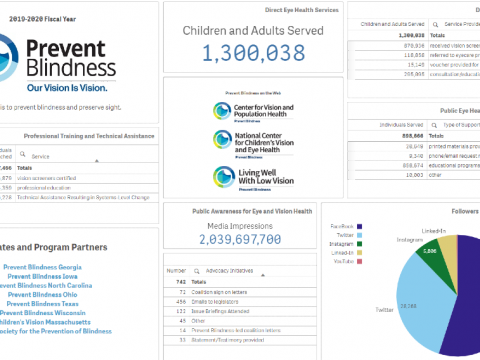Image resolution: width=480 pixels, height=360 pixels.
Task: Click search icon for Advocacy Initiatives column
Action: (x=197, y=271)
